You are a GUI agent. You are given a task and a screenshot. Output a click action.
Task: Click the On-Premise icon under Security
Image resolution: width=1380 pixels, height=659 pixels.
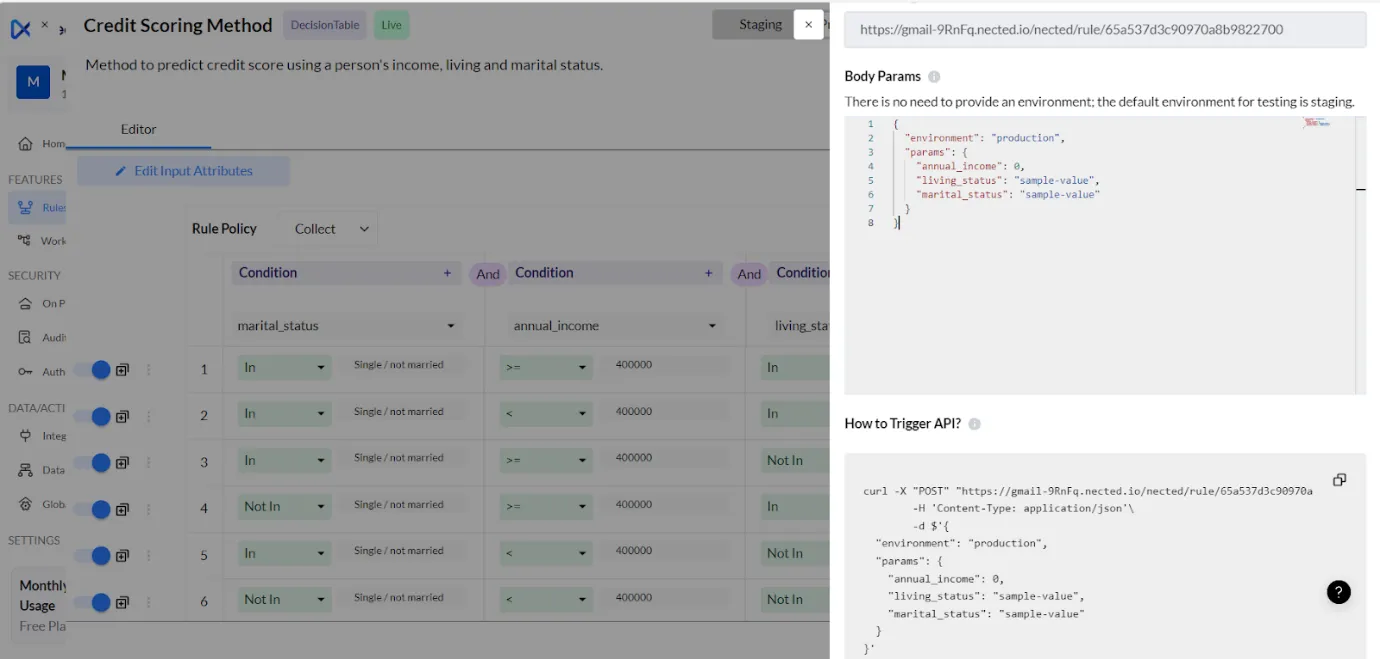(25, 304)
